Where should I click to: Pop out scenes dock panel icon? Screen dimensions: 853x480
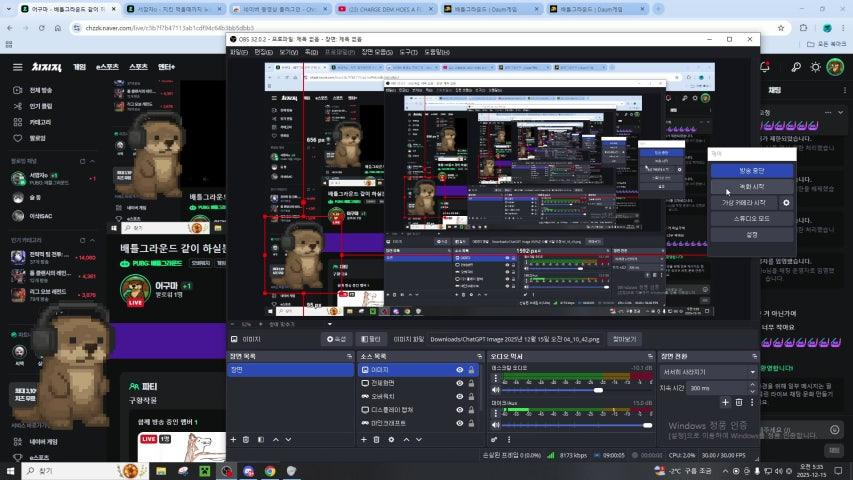(x=349, y=356)
